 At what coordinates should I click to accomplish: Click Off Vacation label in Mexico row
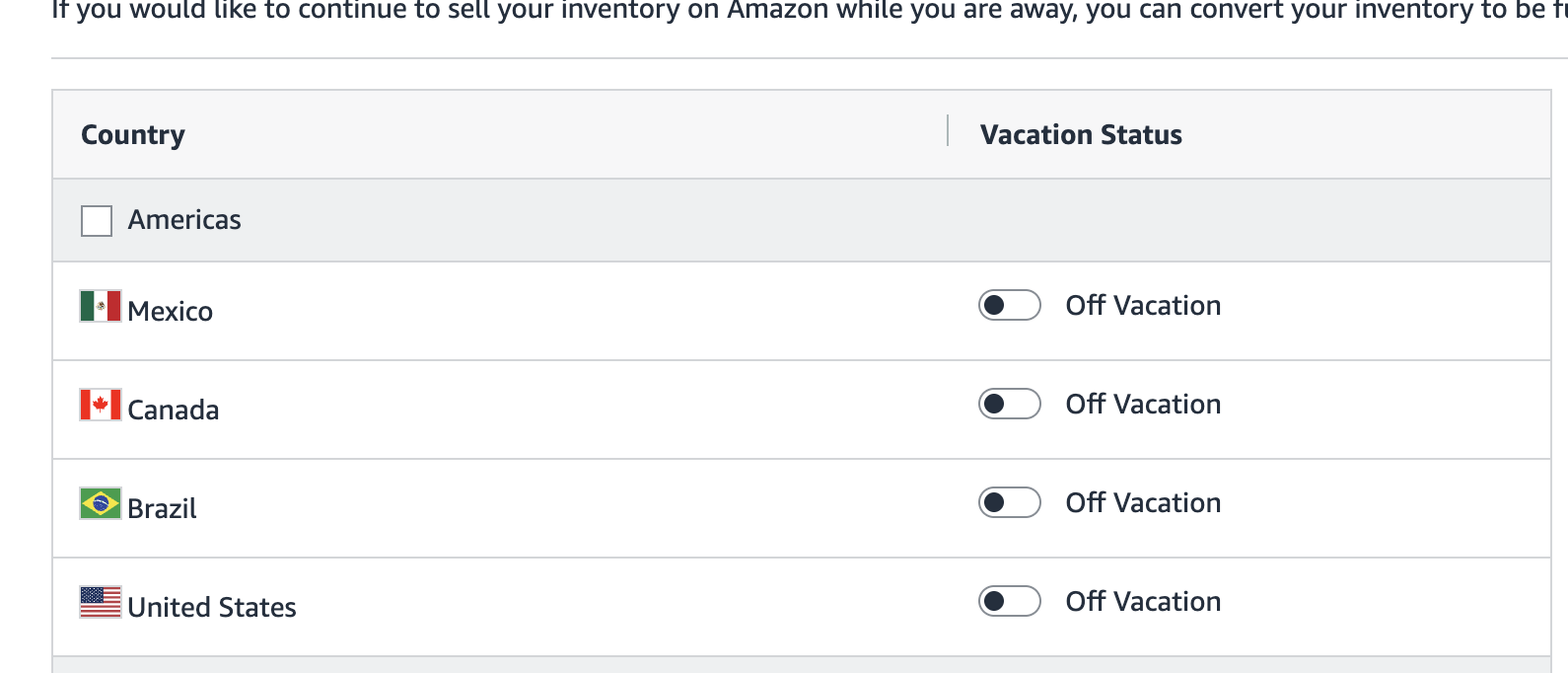click(1143, 305)
